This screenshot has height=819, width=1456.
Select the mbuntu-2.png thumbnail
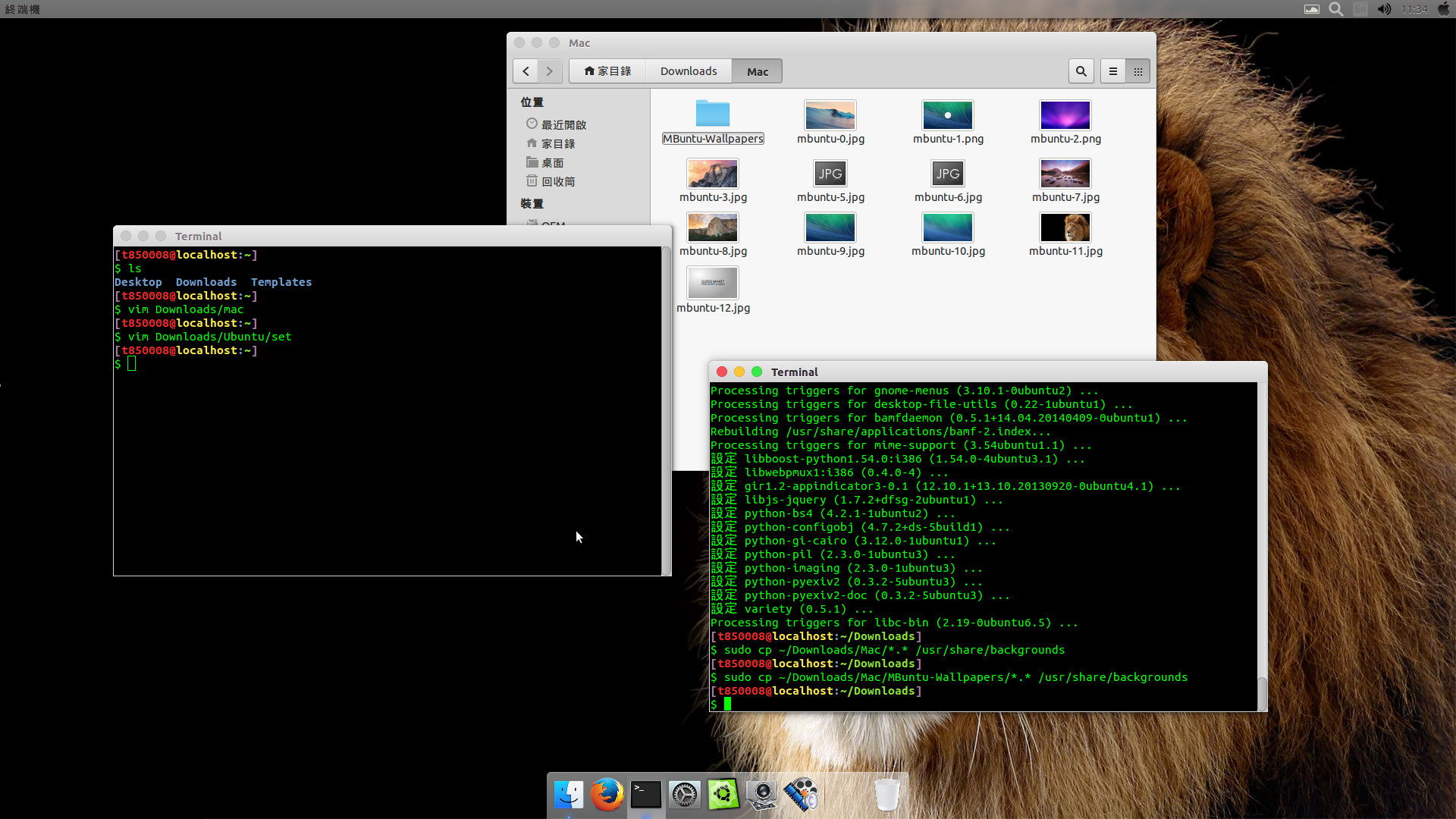click(1065, 115)
